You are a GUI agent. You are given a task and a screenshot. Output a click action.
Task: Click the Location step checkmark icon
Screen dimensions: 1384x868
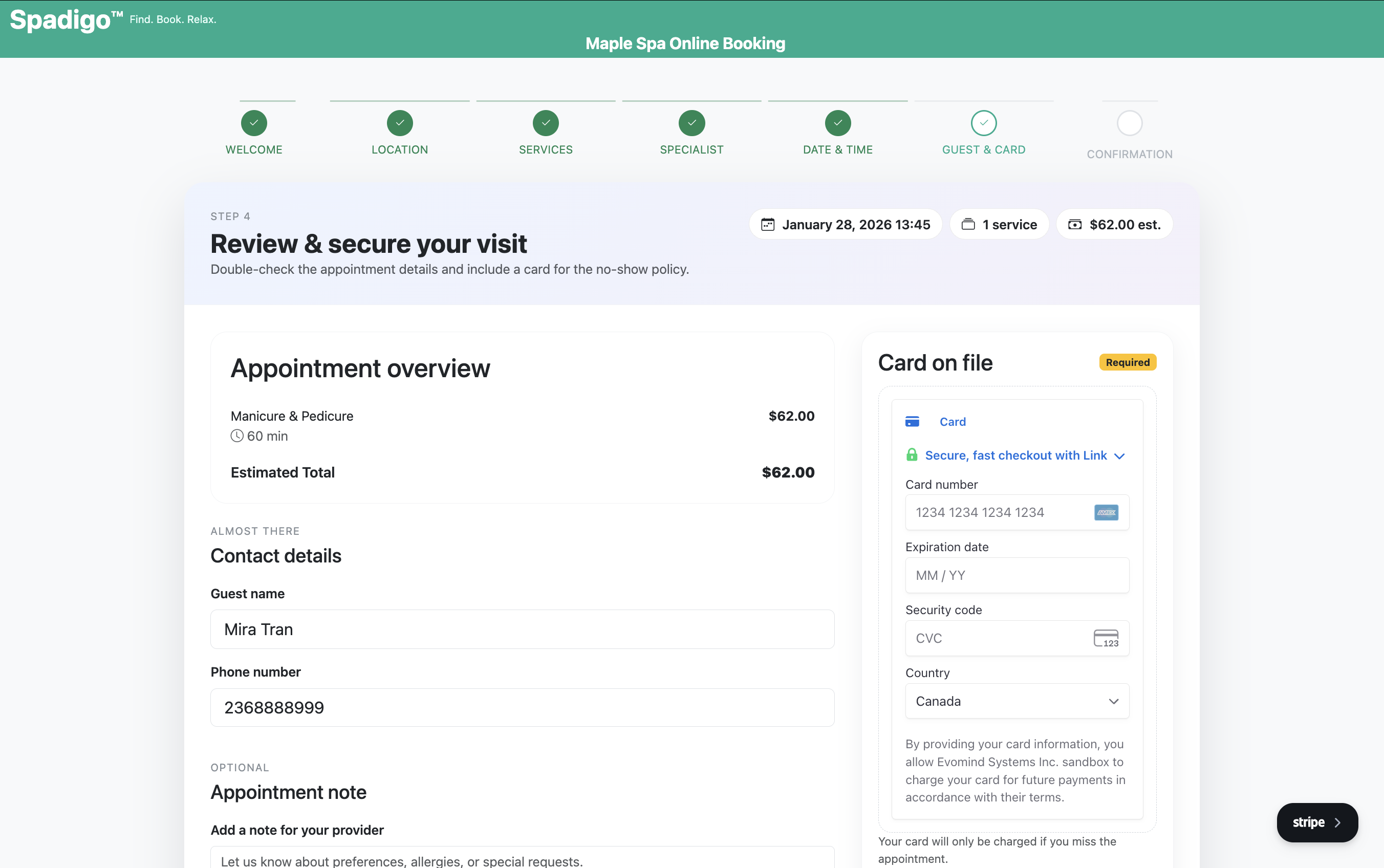coord(400,123)
